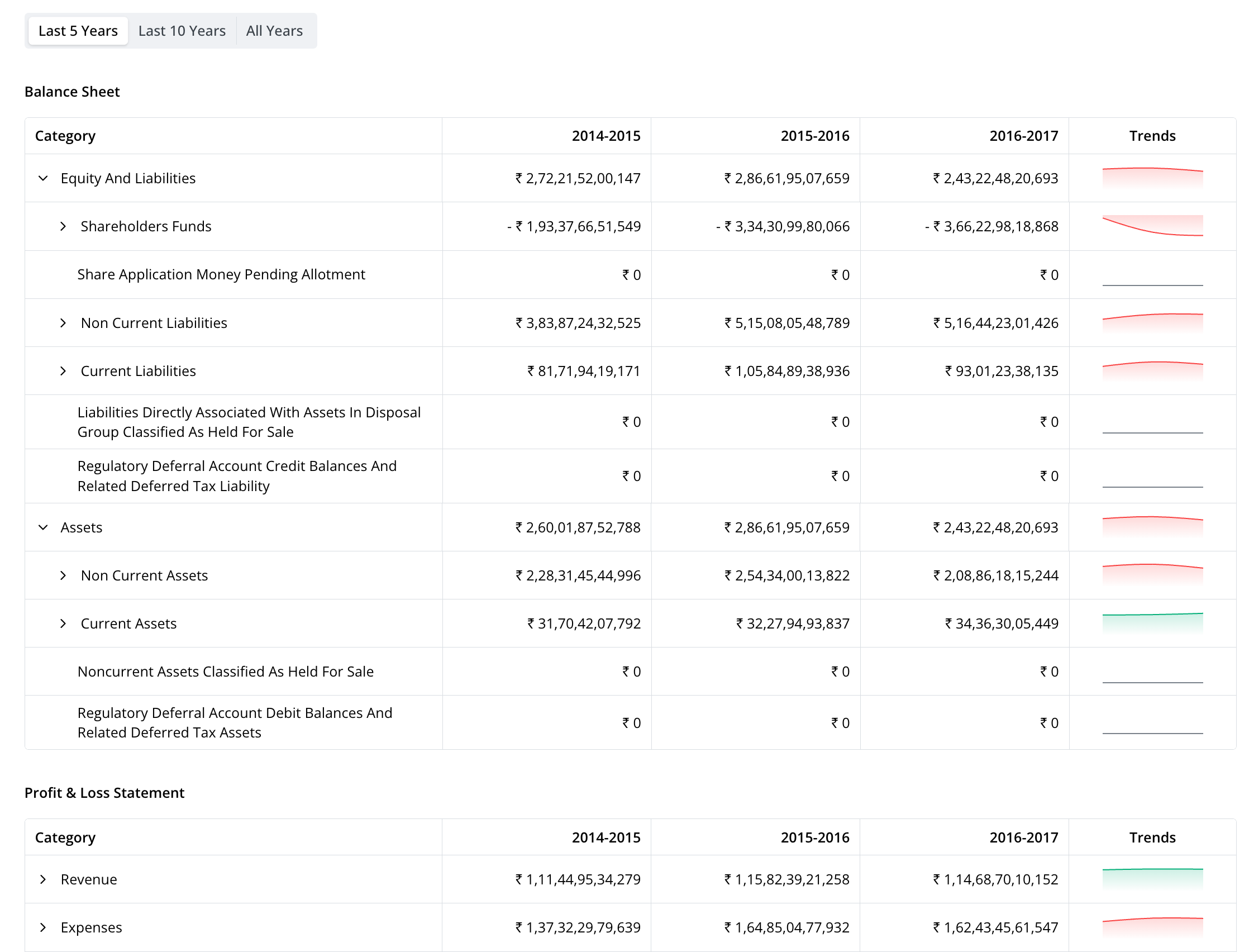Click the Non Current Liabilities 2015-2016 value
This screenshot has height=952, width=1249.
click(x=787, y=323)
